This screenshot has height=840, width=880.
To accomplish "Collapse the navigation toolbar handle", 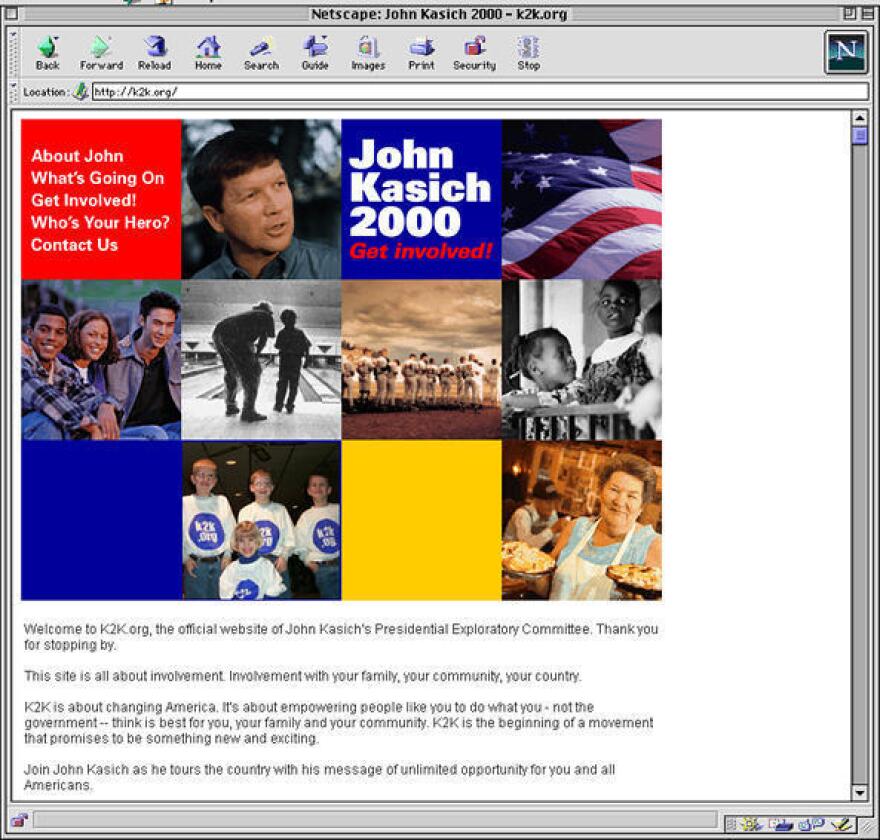I will click(x=13, y=52).
